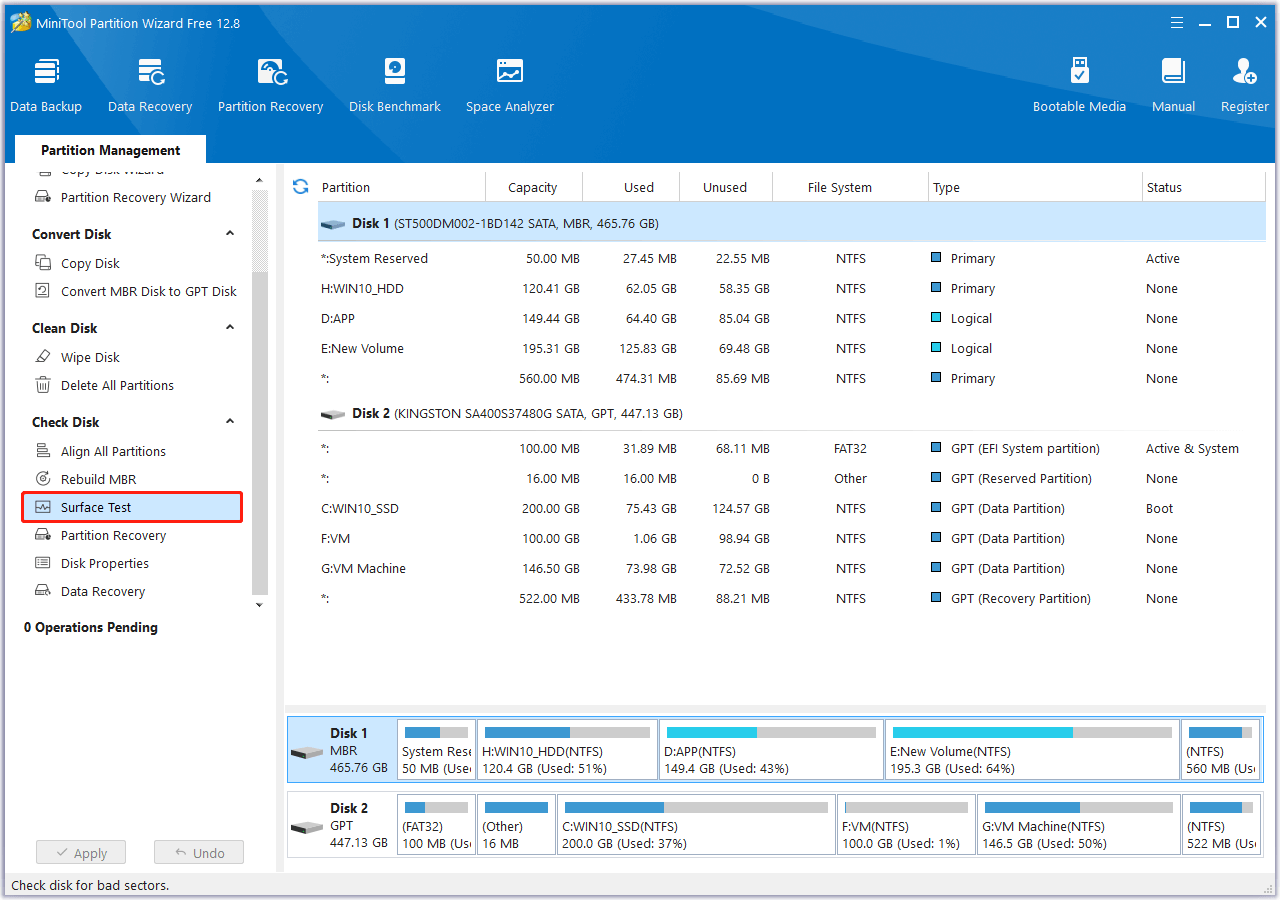The image size is (1280, 900).
Task: Click the sidebar Data Recovery icon
Action: coord(43,591)
